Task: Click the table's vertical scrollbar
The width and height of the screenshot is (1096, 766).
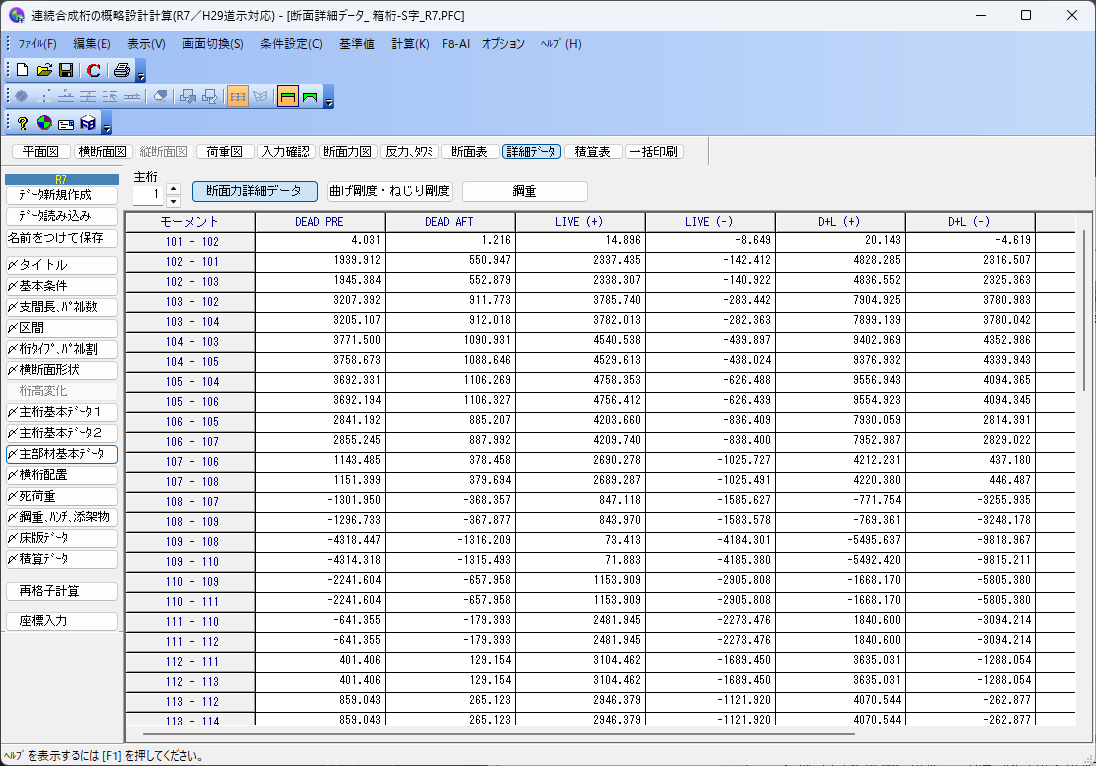Action: [1084, 311]
